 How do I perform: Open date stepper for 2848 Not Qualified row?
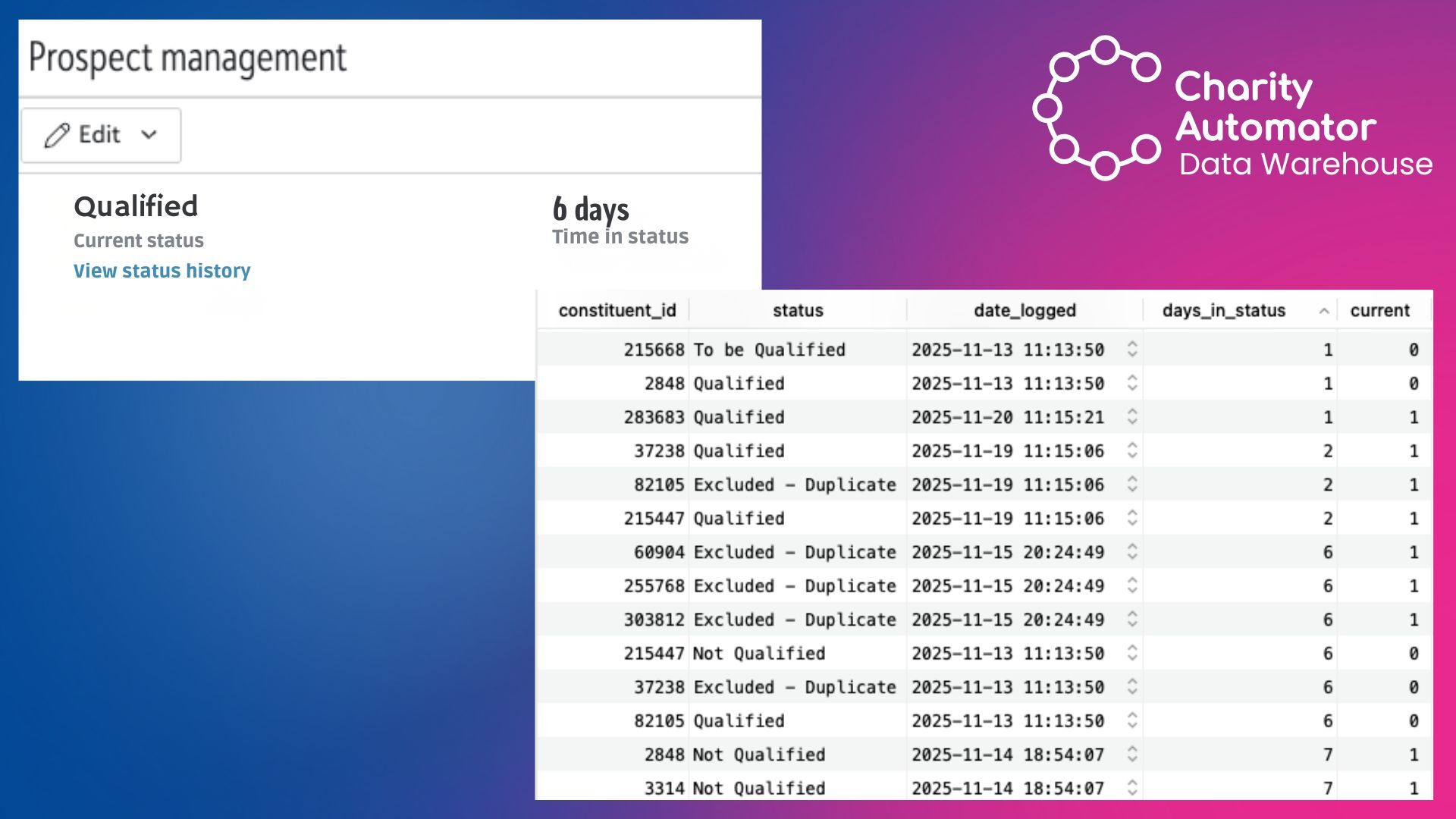1132,754
